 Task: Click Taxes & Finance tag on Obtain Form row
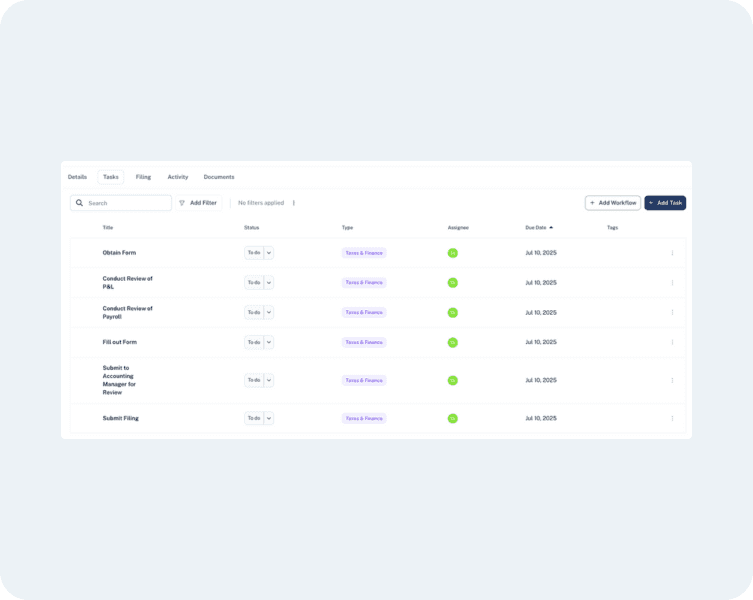click(x=364, y=253)
